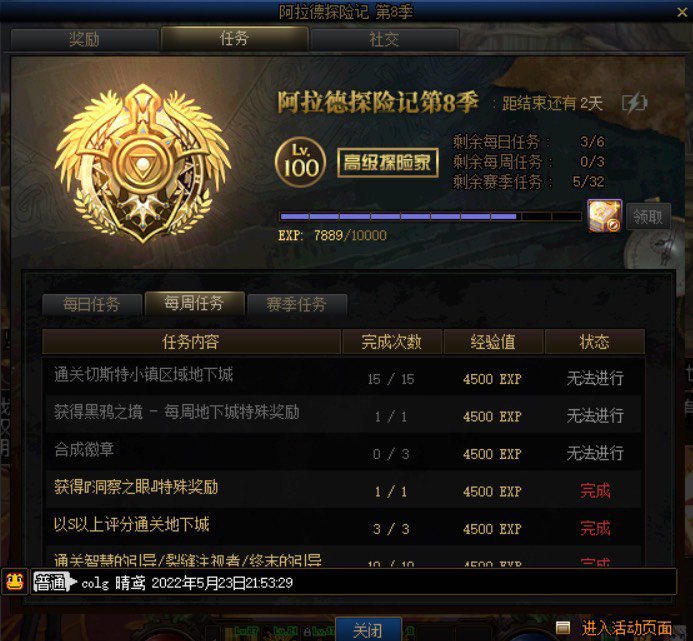The image size is (693, 641).
Task: Select the 每周任务 sub-tab
Action: (194, 303)
